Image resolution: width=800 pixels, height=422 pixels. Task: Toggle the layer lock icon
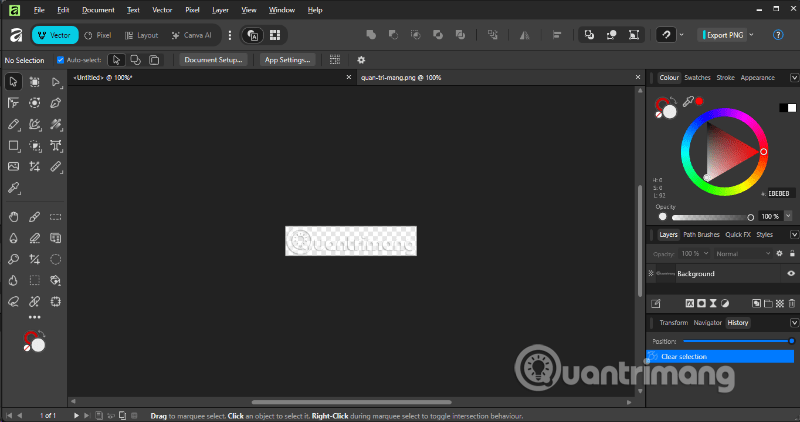pos(792,254)
